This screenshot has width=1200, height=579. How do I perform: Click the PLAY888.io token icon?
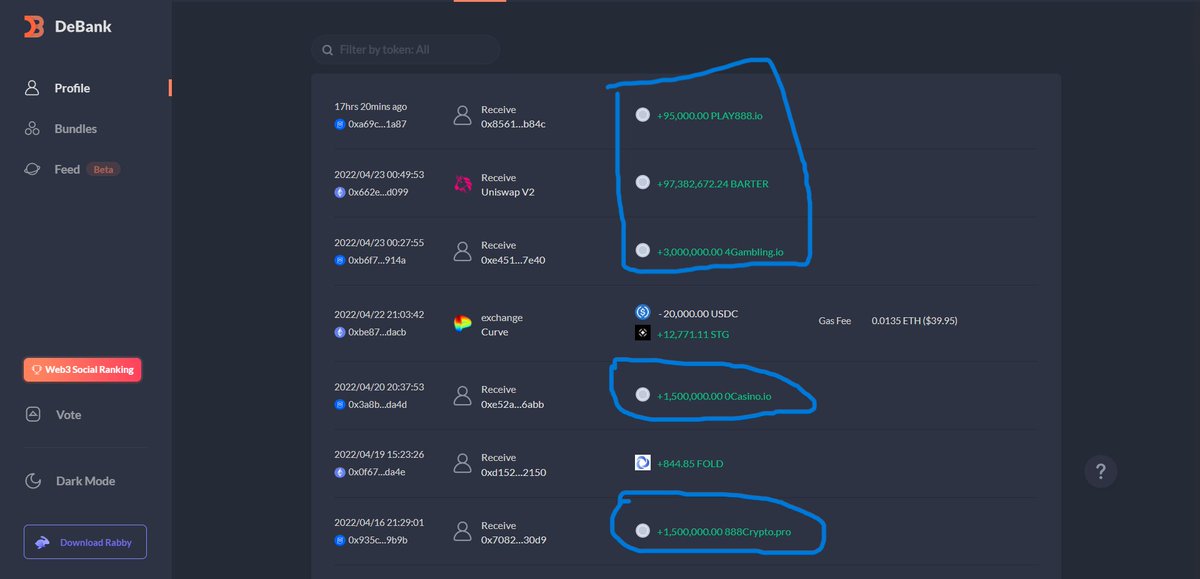pyautogui.click(x=643, y=115)
